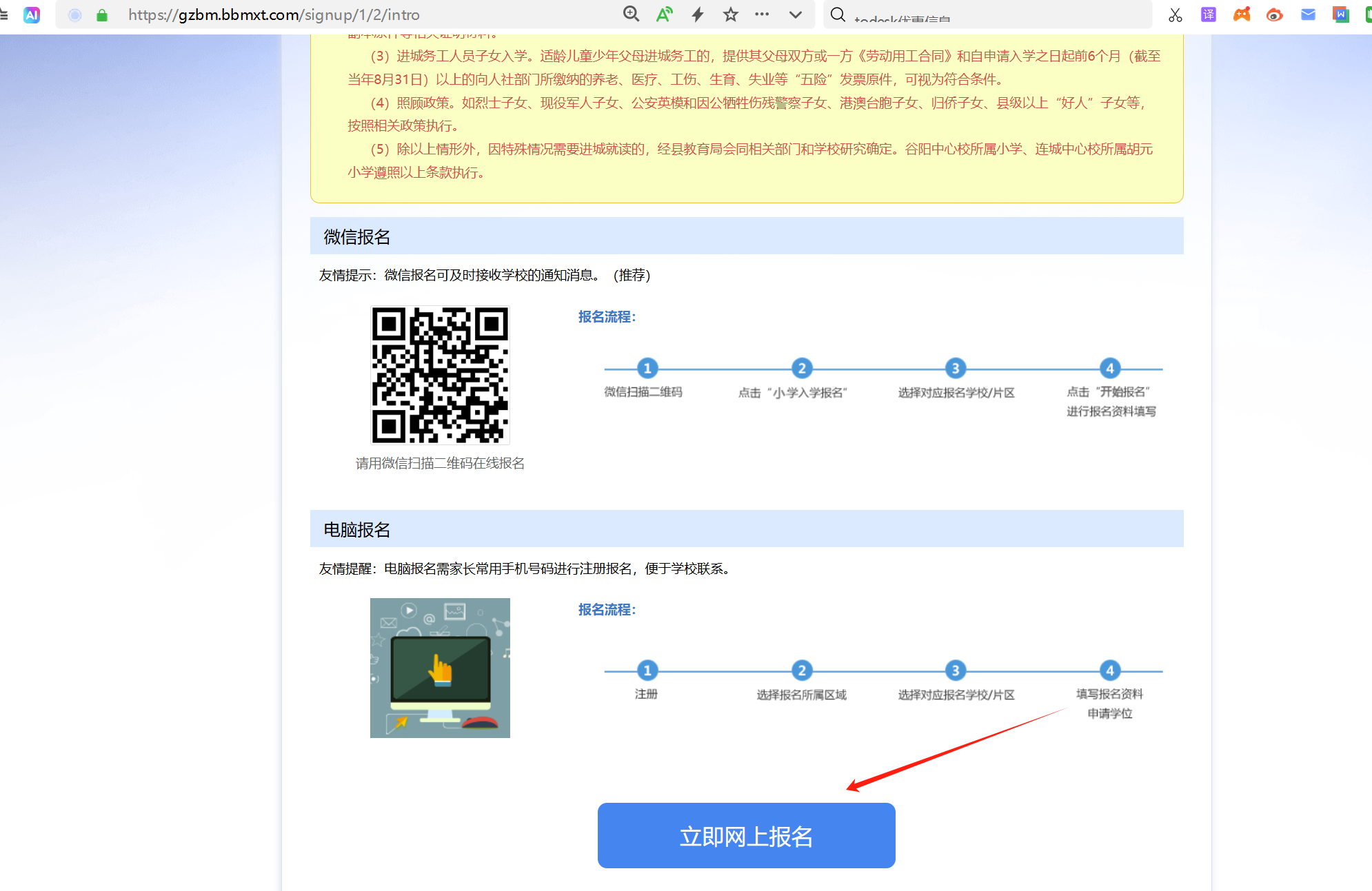Click step 4 点击"开始报名" label
Viewport: 1372px width, 891px height.
click(x=1108, y=392)
